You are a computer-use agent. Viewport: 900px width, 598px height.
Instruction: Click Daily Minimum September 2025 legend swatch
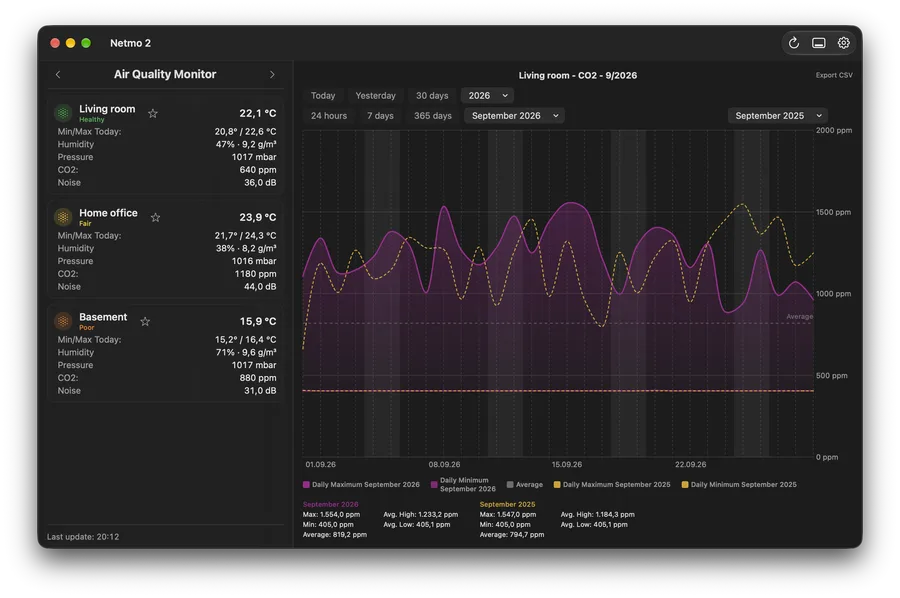tap(685, 484)
